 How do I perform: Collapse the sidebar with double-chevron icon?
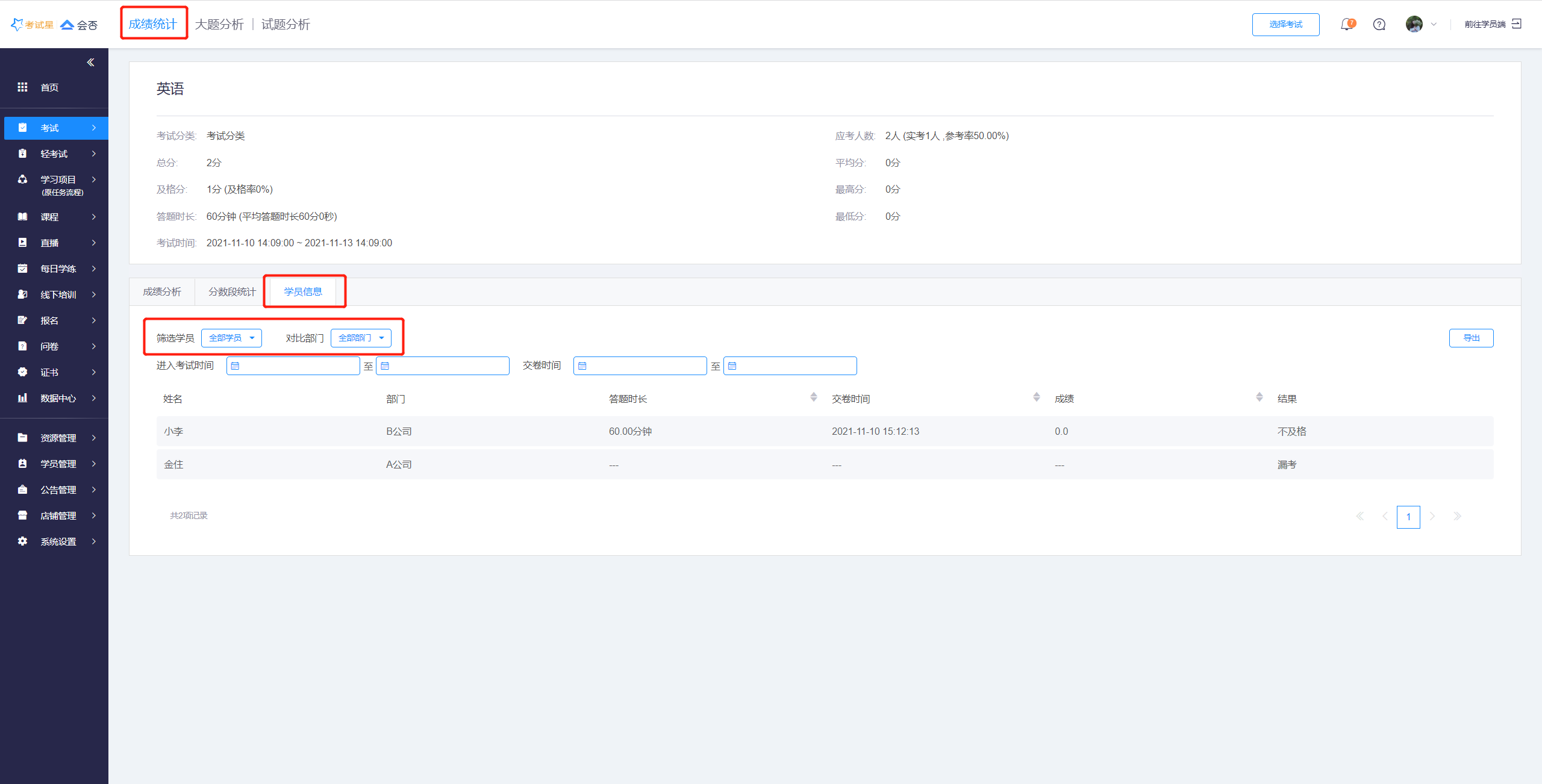[x=90, y=63]
